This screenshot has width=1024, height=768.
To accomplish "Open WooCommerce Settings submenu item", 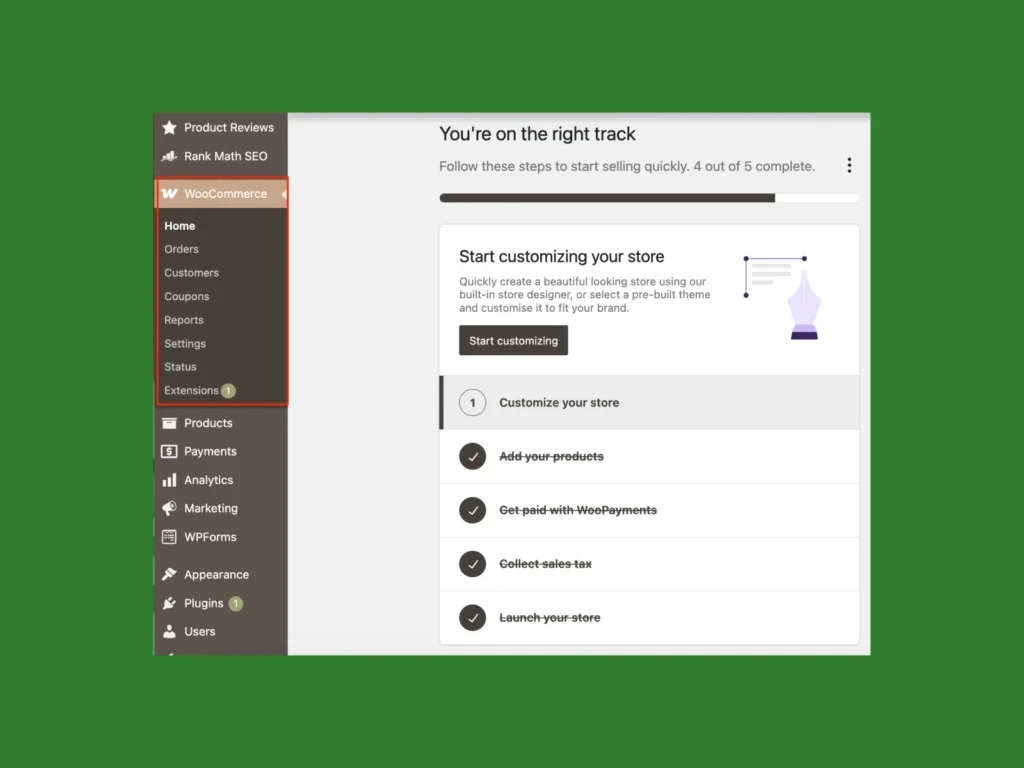I will (x=185, y=344).
